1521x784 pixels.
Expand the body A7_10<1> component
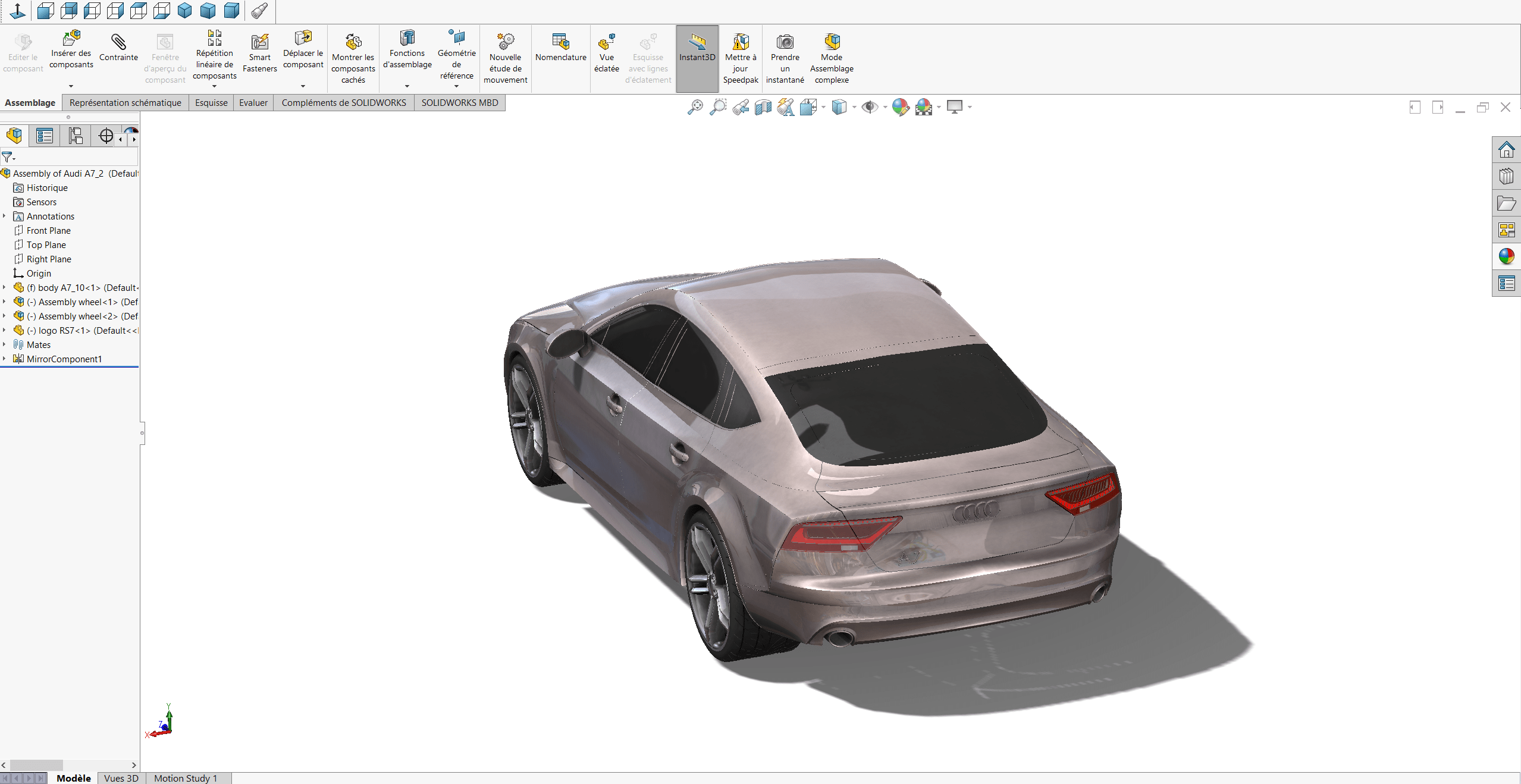click(x=4, y=287)
